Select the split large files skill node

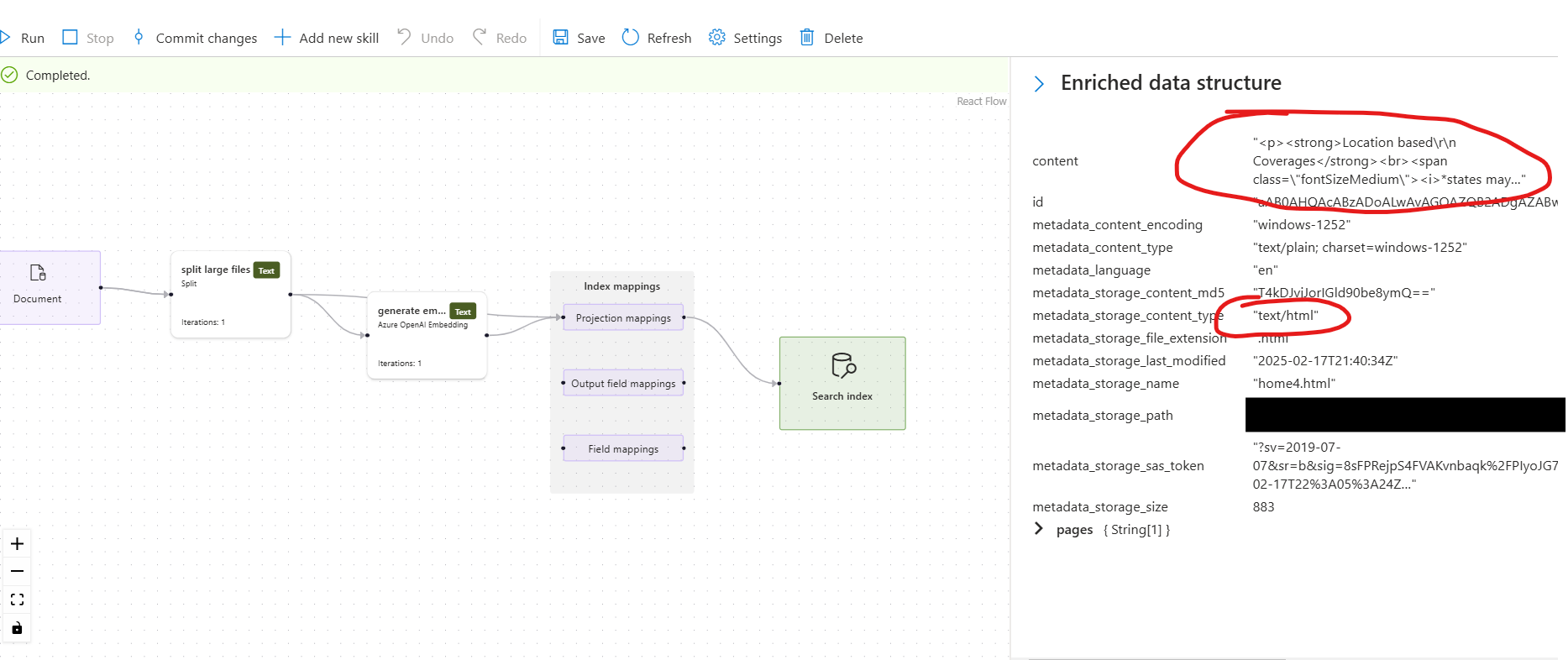231,294
